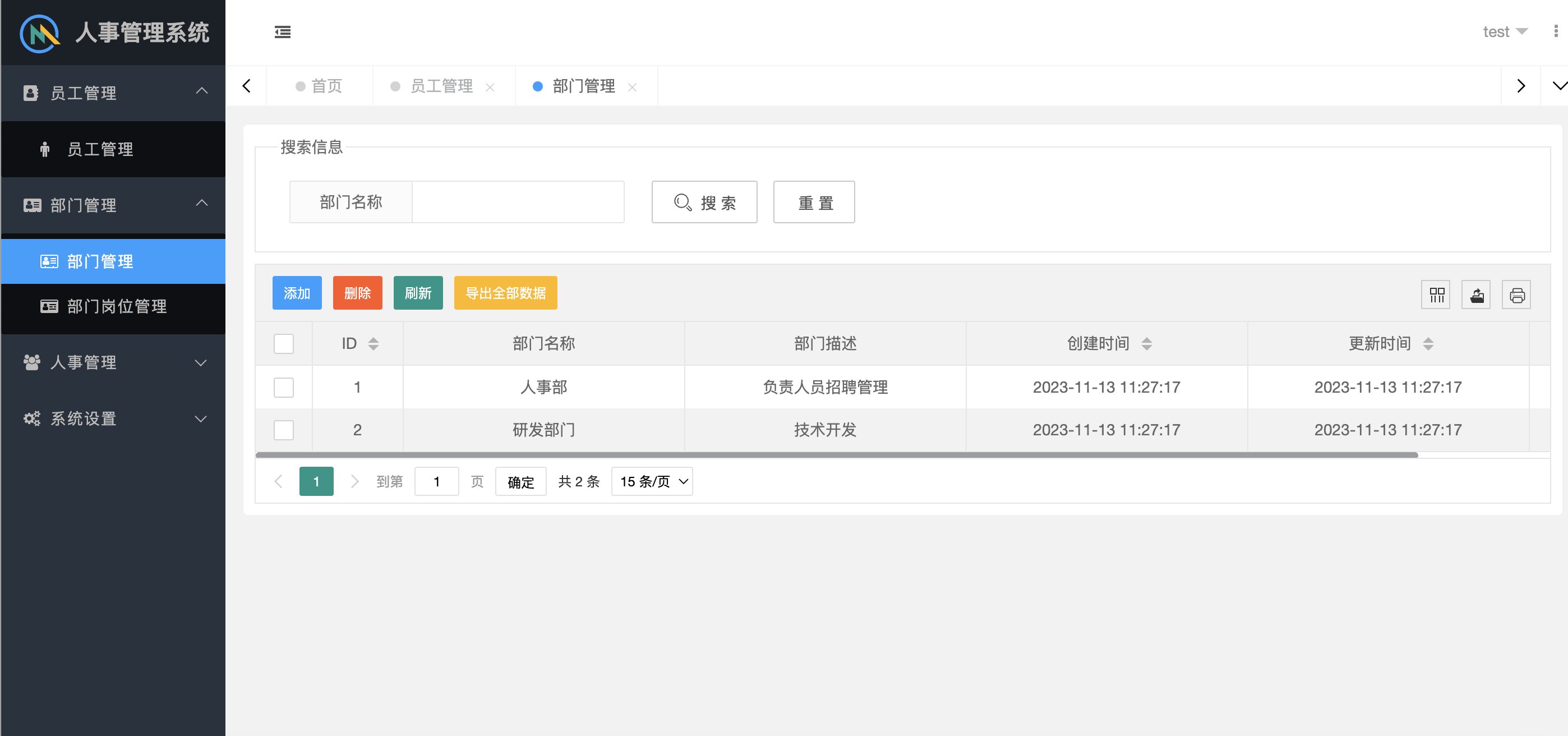Click the red 删除 button
Screen dimensions: 1568x736
[357, 293]
